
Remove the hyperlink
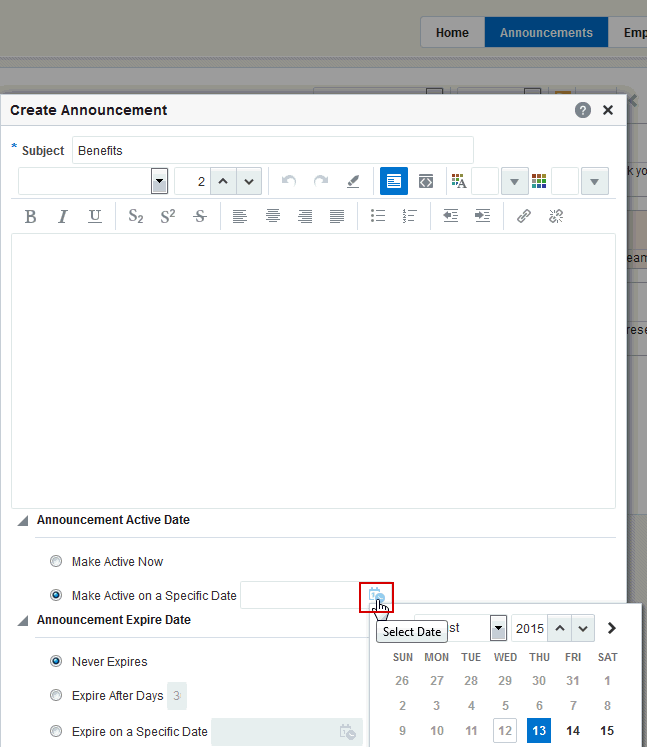coord(556,216)
